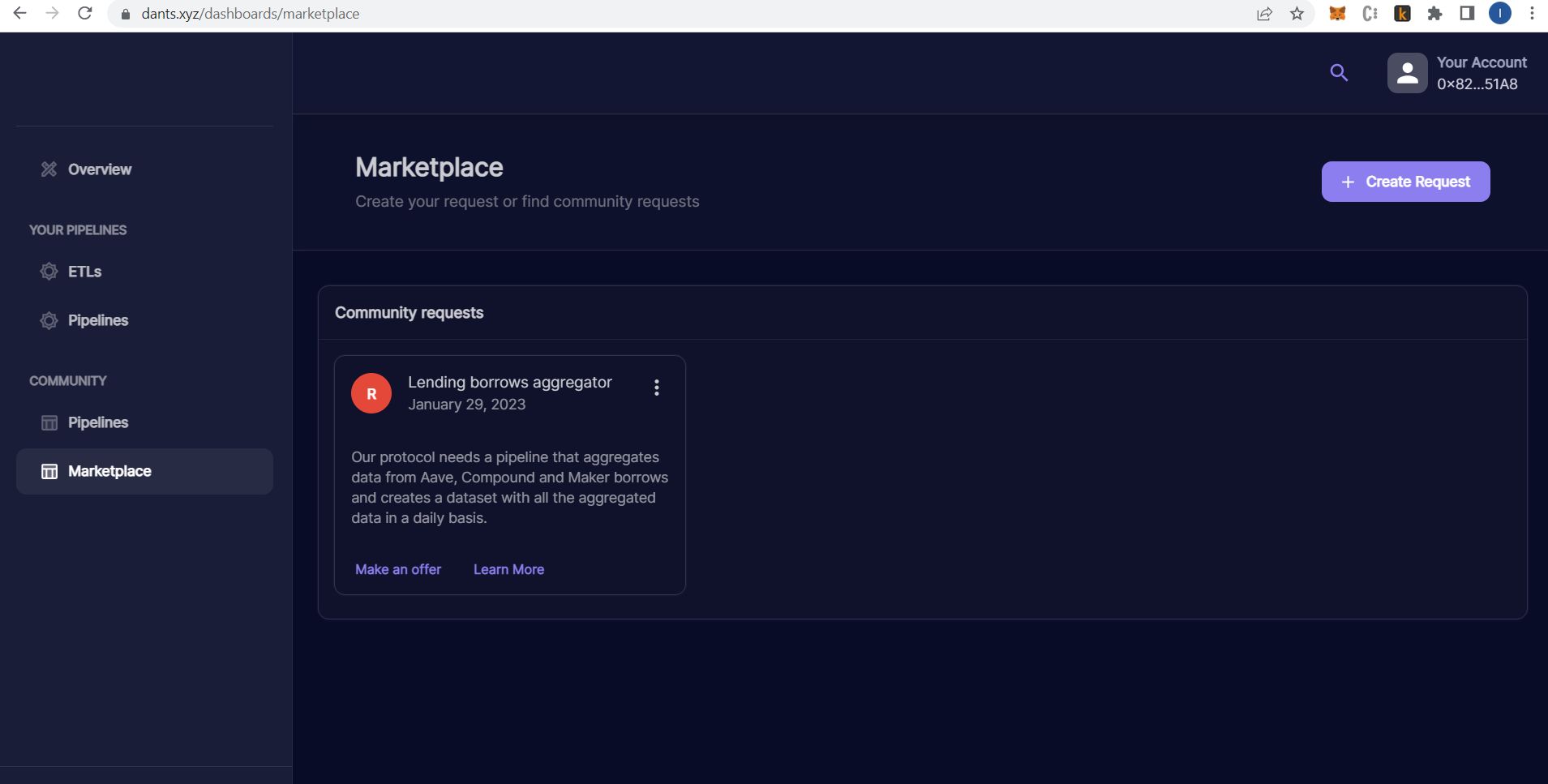Click the search magnifier icon

pos(1340,73)
